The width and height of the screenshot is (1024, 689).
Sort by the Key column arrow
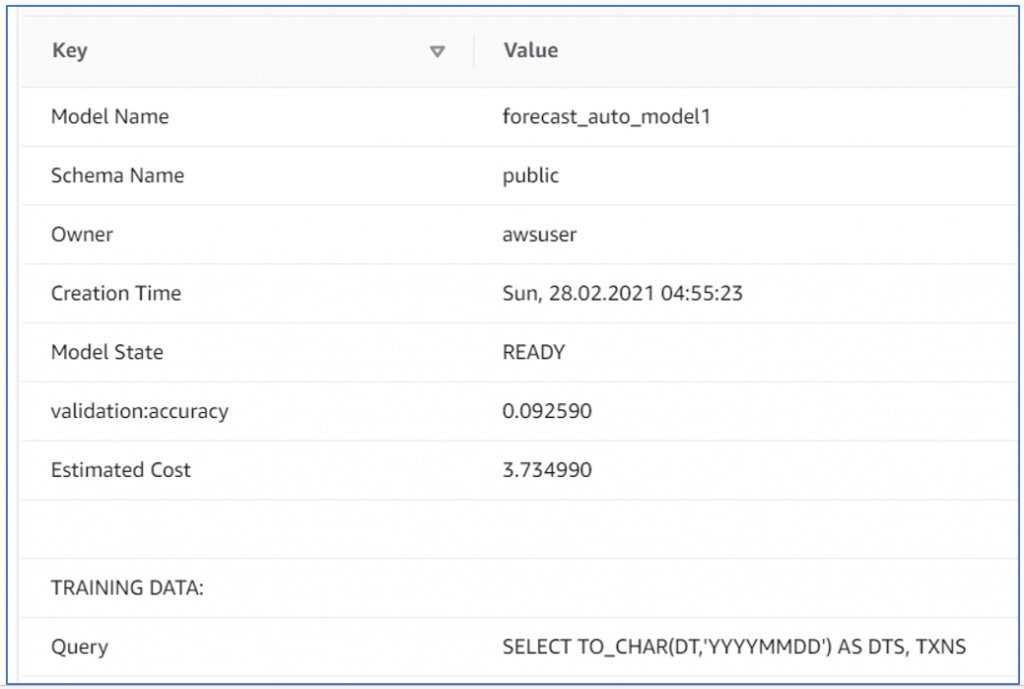click(x=437, y=51)
